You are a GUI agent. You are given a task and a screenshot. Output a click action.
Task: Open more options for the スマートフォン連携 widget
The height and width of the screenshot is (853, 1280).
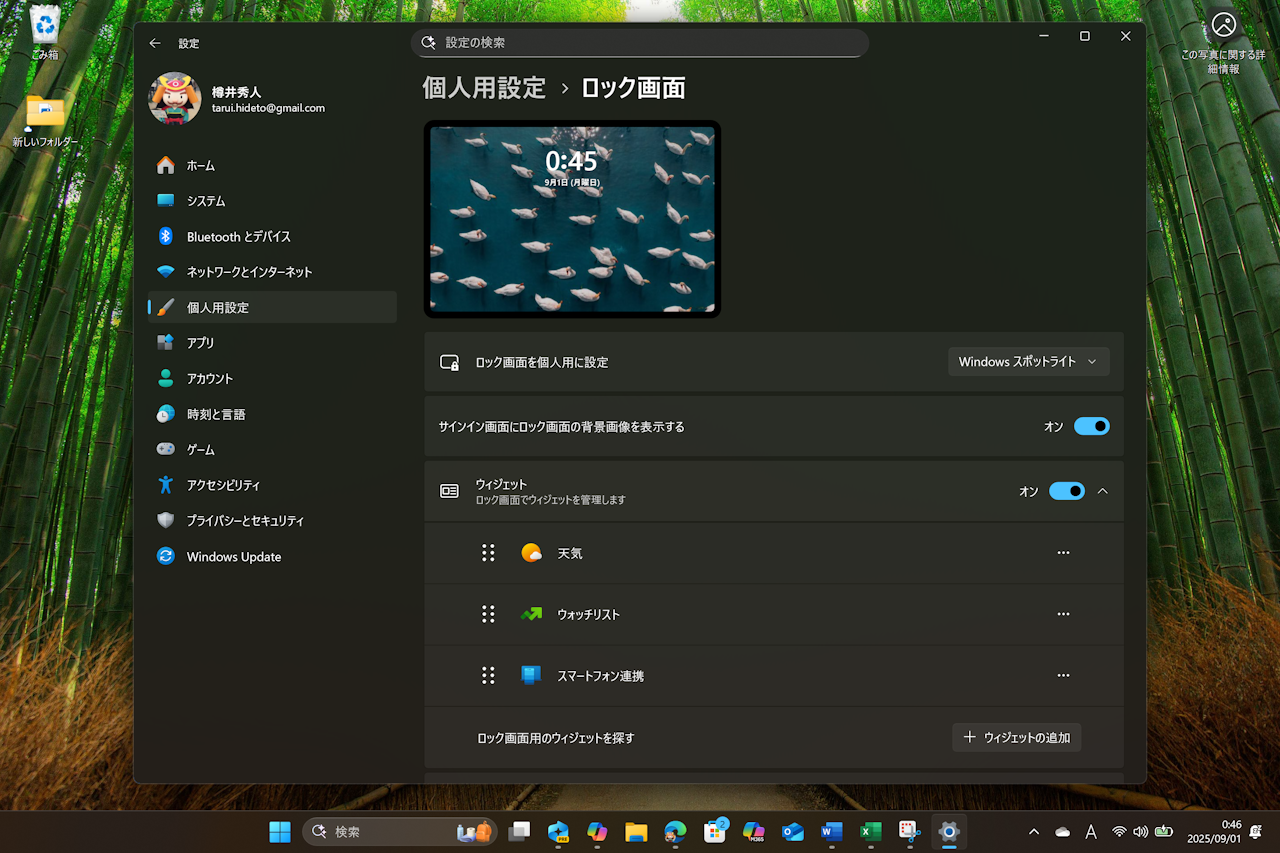coord(1063,675)
